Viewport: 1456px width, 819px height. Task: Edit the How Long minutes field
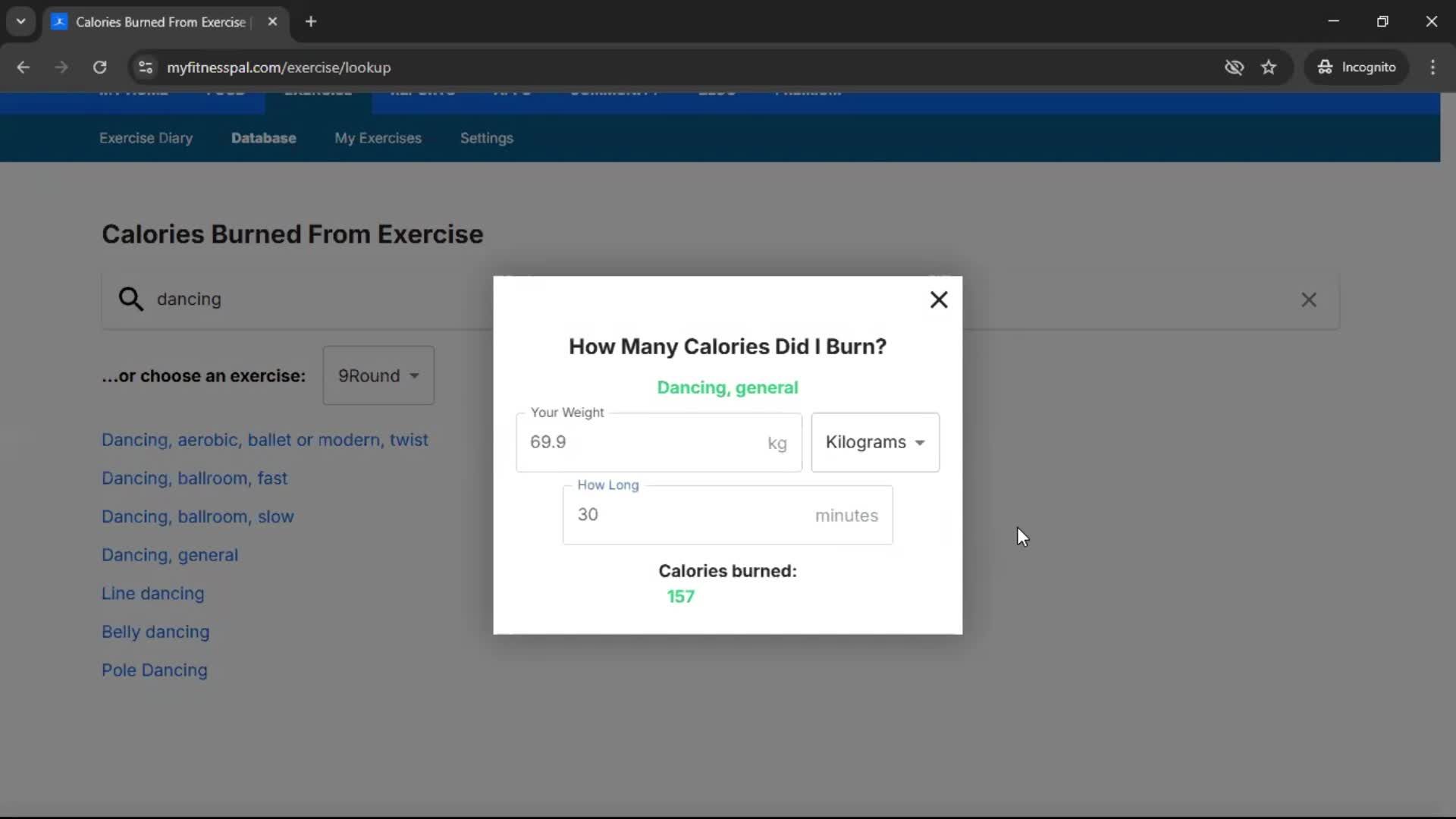(727, 515)
